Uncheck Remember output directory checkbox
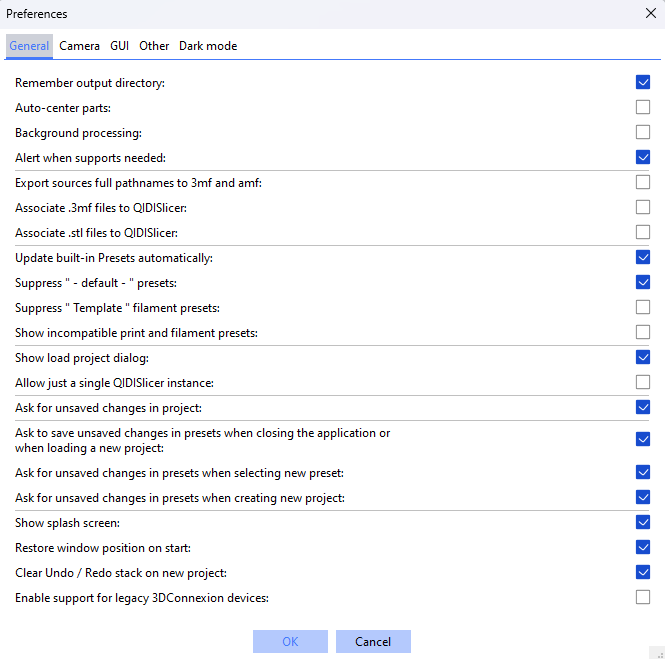Screen dimensions: 665x659 click(643, 82)
